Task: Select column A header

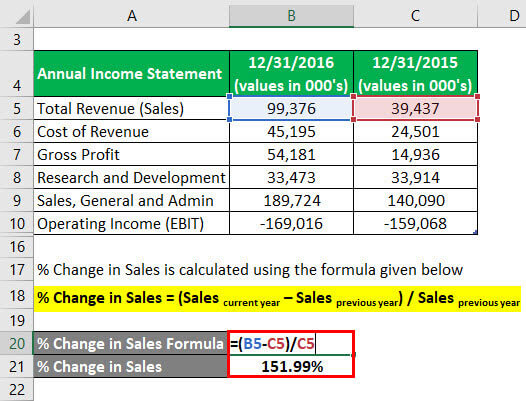Action: click(132, 15)
